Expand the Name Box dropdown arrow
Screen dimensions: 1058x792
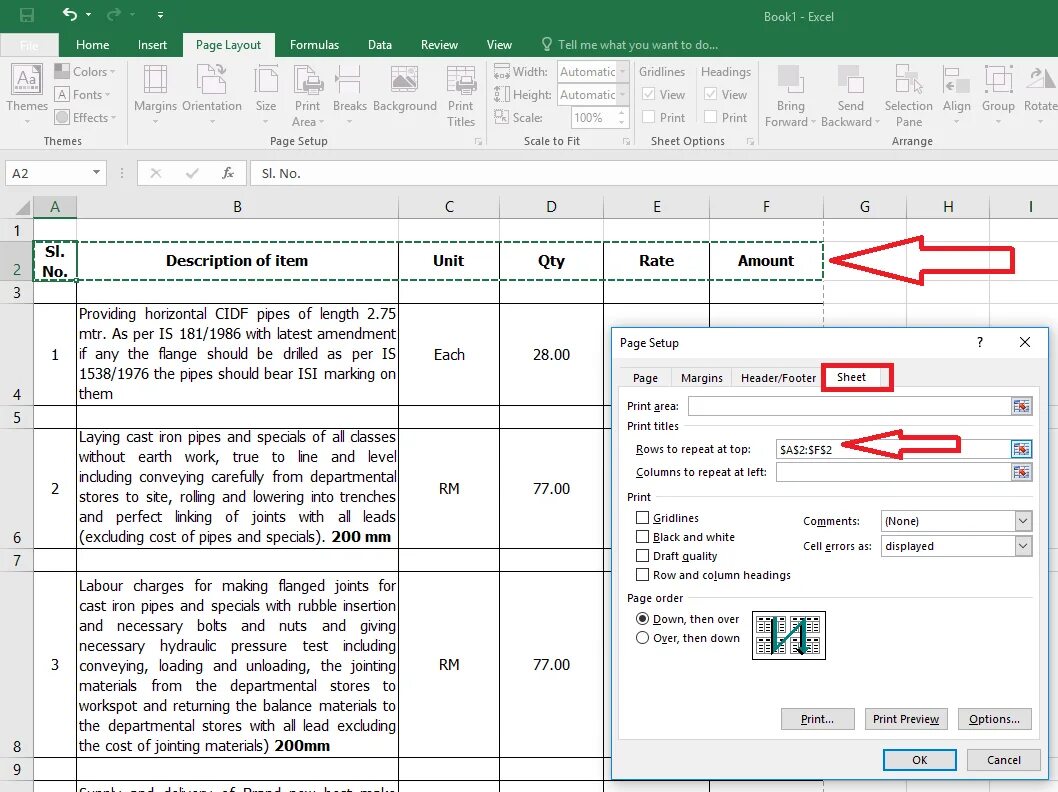[96, 173]
